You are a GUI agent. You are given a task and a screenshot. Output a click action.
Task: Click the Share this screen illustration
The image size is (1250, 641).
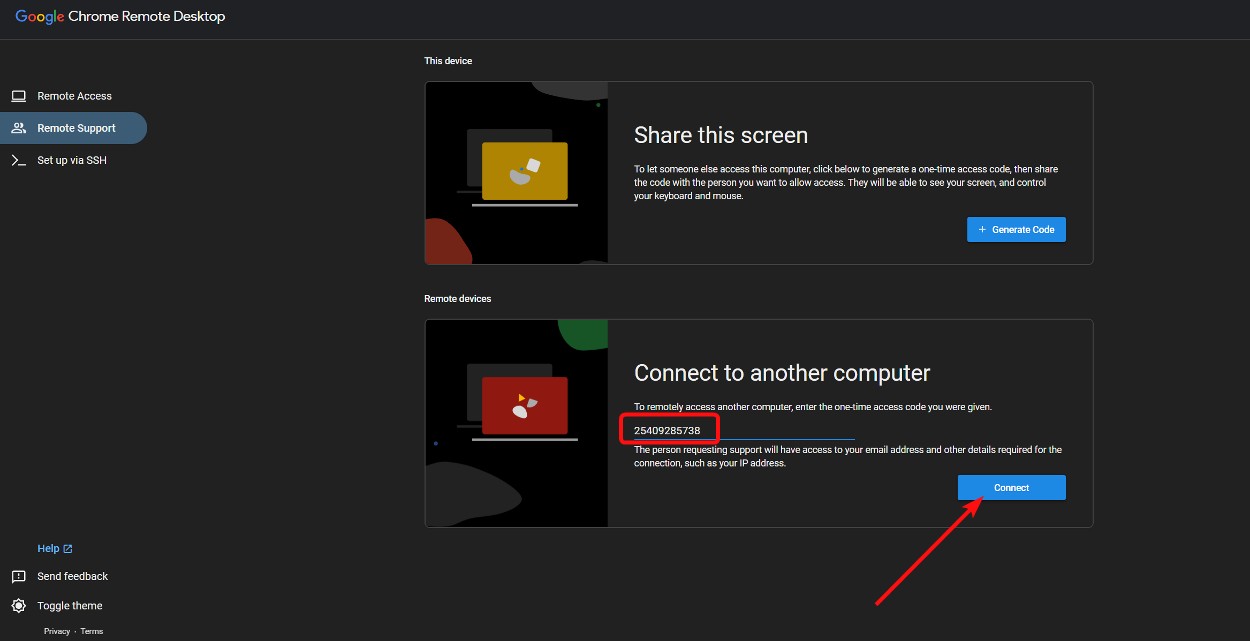point(516,172)
